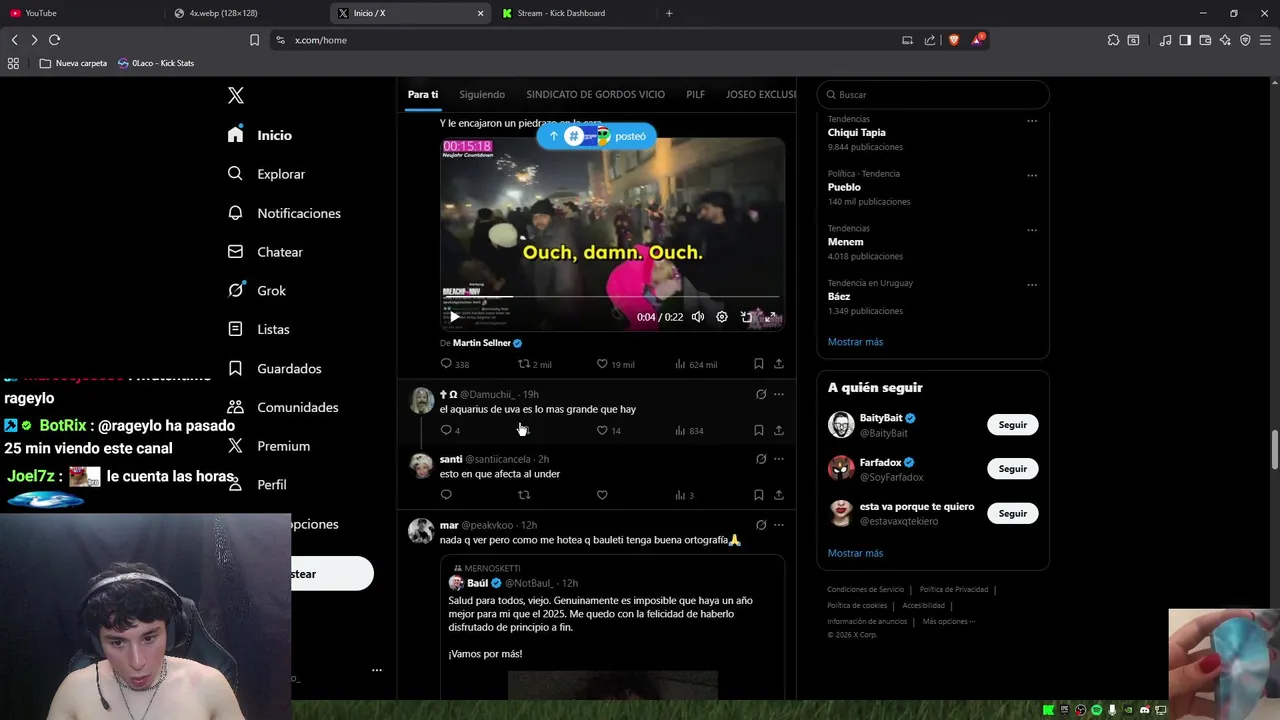Open Brave Rewards triangle icon
This screenshot has height=720, width=1280.
(x=977, y=40)
